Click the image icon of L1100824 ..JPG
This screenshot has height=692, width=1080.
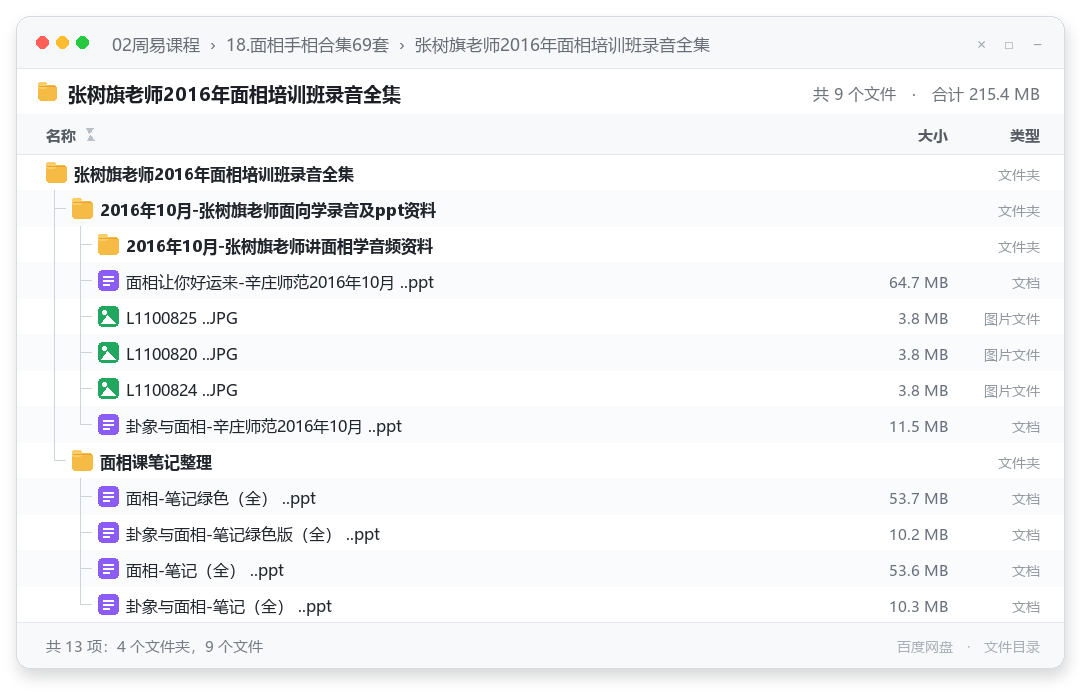[108, 388]
